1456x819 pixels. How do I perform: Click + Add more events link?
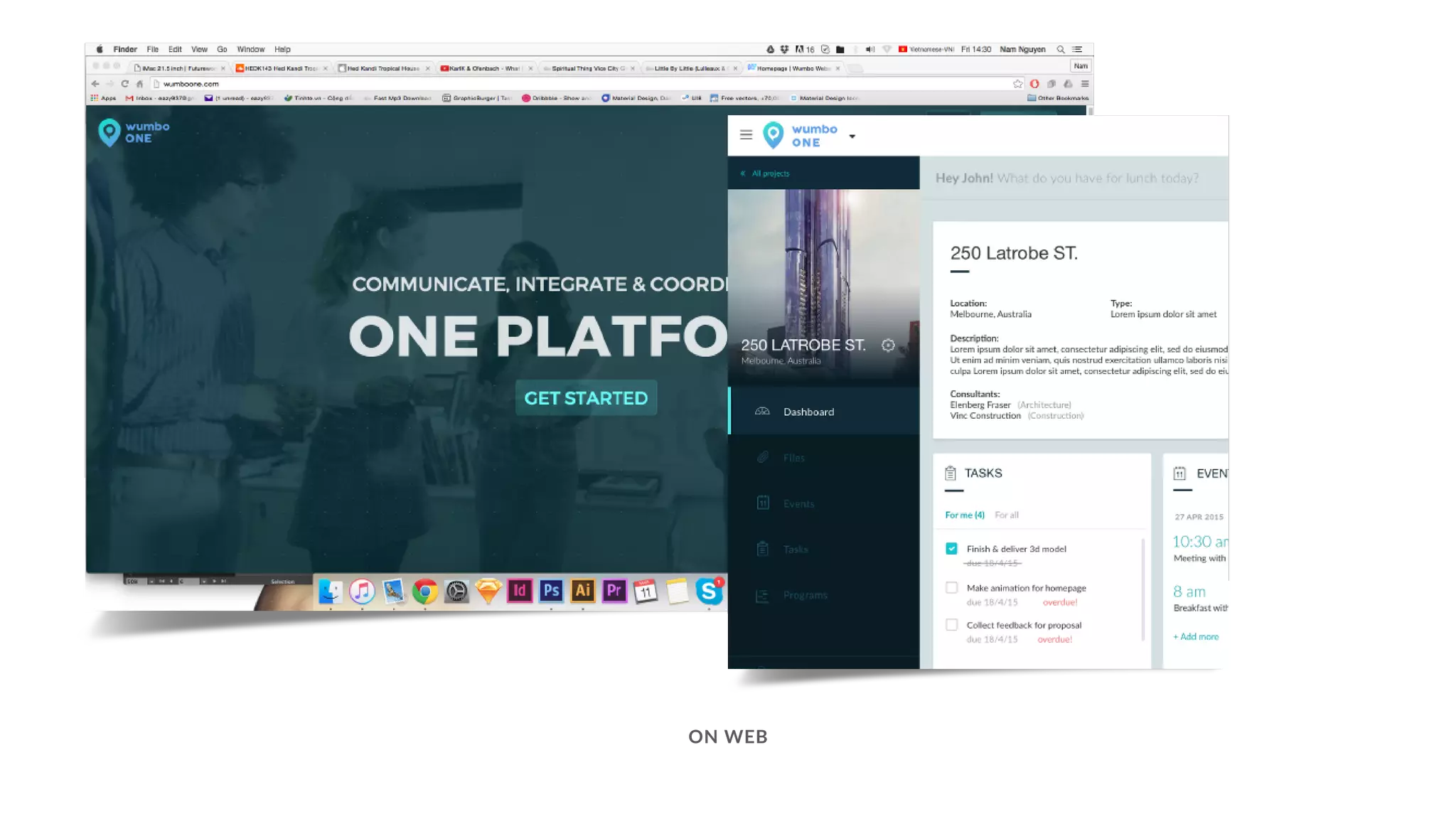1196,637
